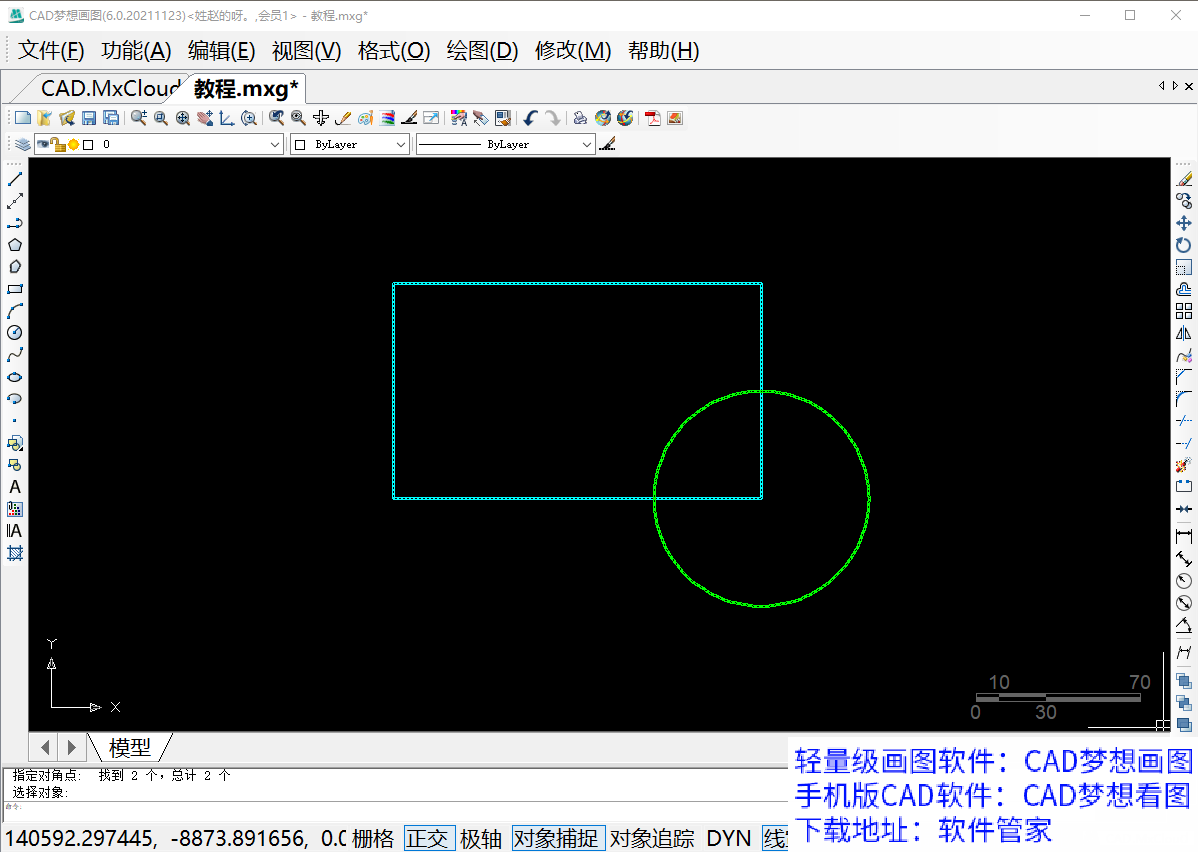This screenshot has height=852, width=1198.
Task: Open the 格式(O) menu
Action: click(x=394, y=50)
